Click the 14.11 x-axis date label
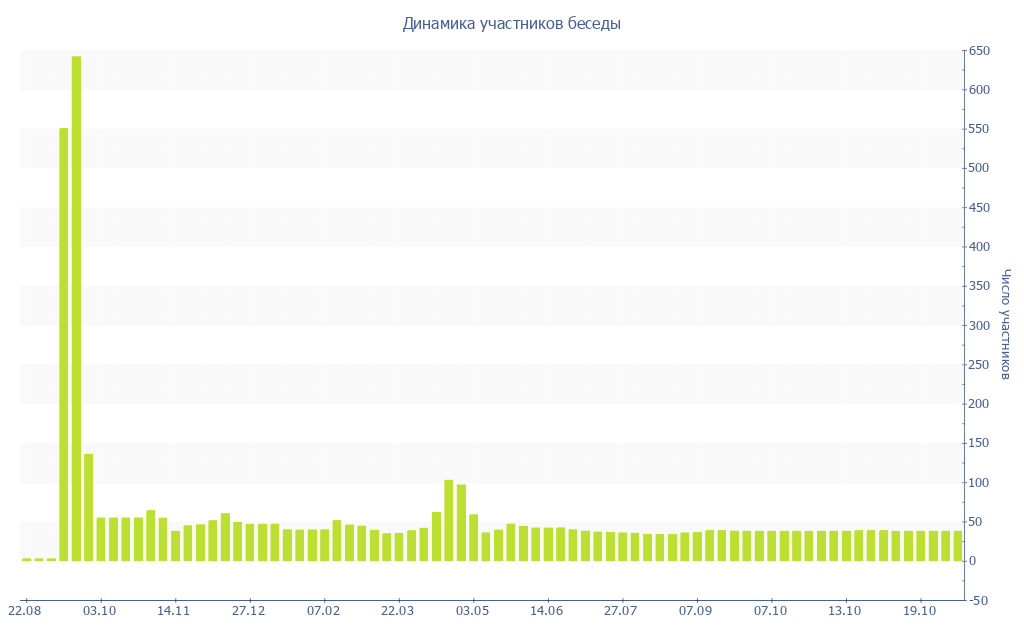The height and width of the screenshot is (640, 1024). tap(174, 610)
